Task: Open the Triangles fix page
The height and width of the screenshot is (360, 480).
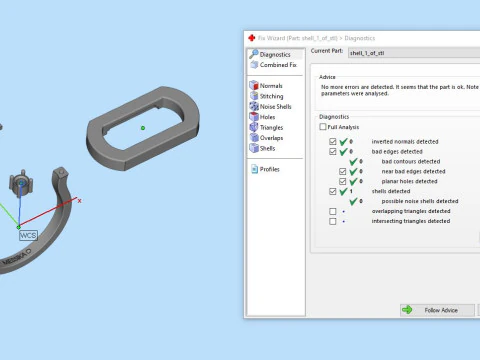Action: 271,127
